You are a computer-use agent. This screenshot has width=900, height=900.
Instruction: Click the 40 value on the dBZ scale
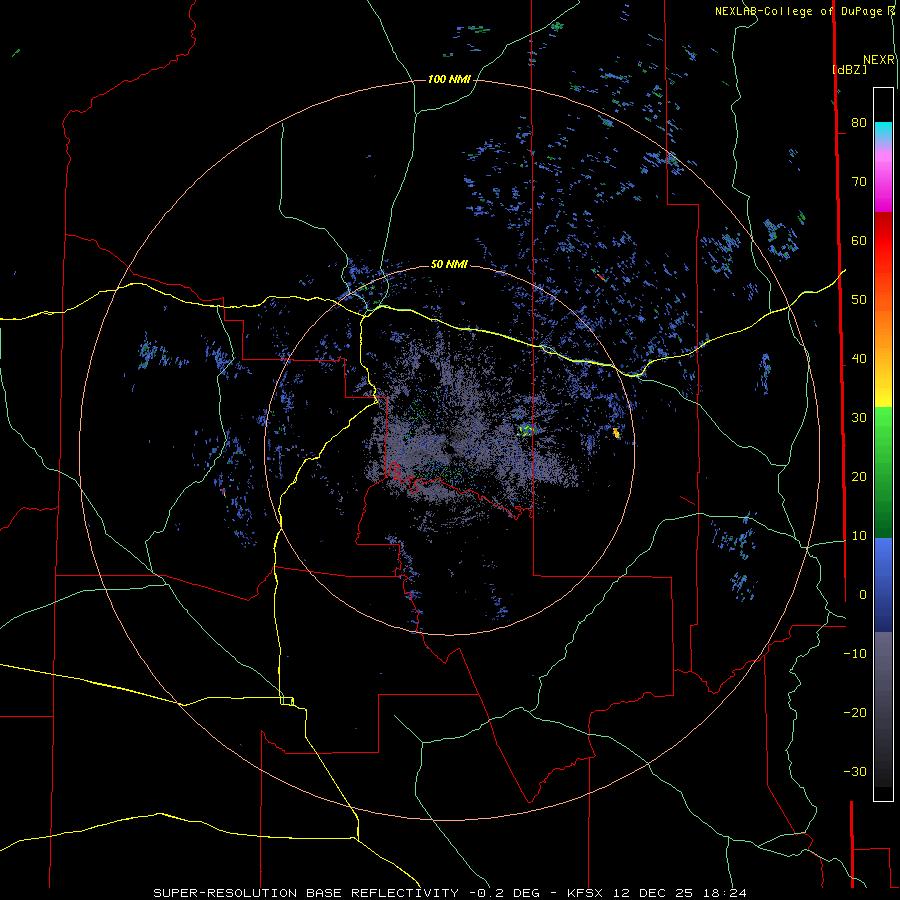tap(859, 359)
